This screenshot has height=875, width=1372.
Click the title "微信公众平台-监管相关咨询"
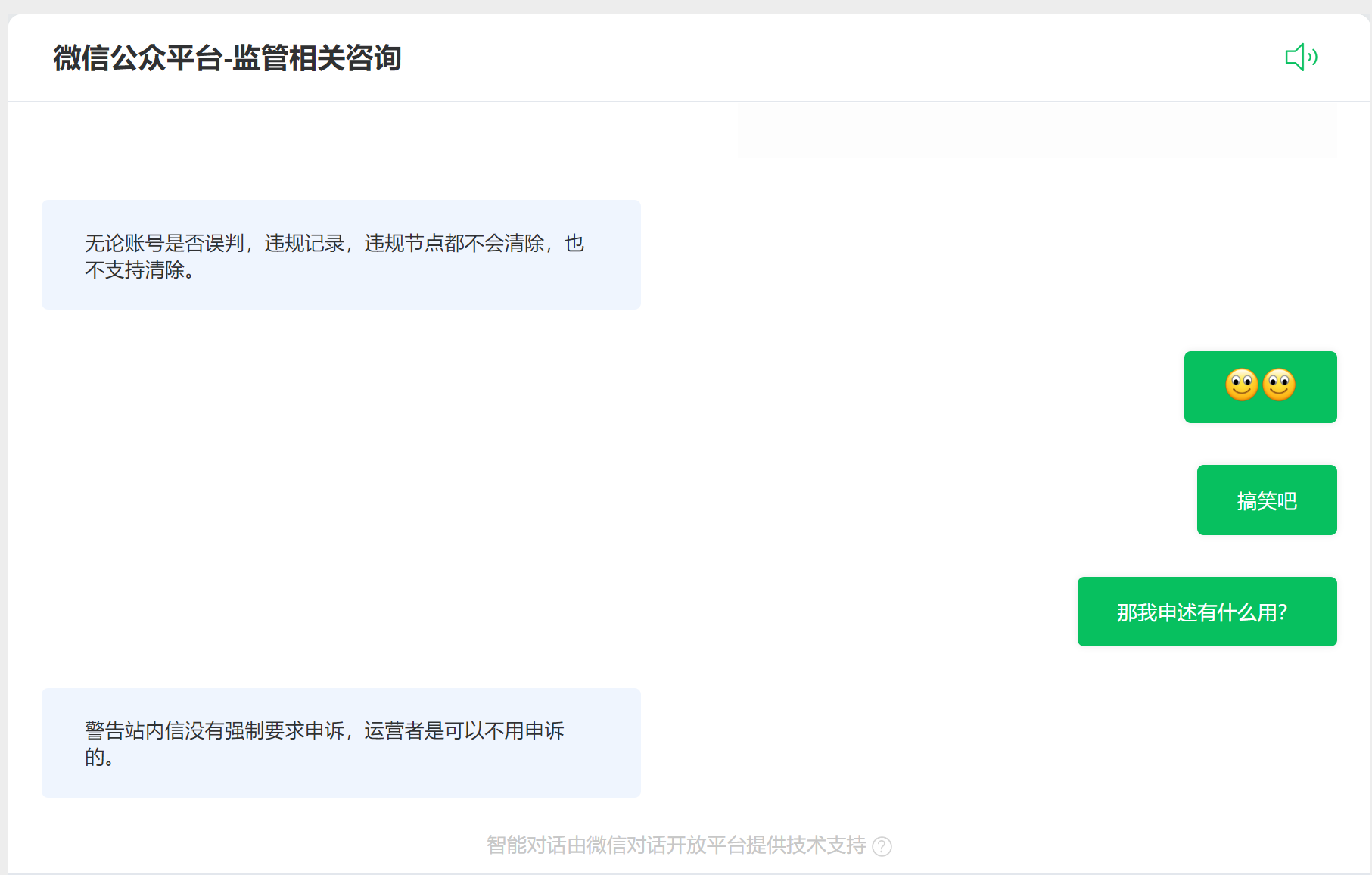click(x=227, y=58)
